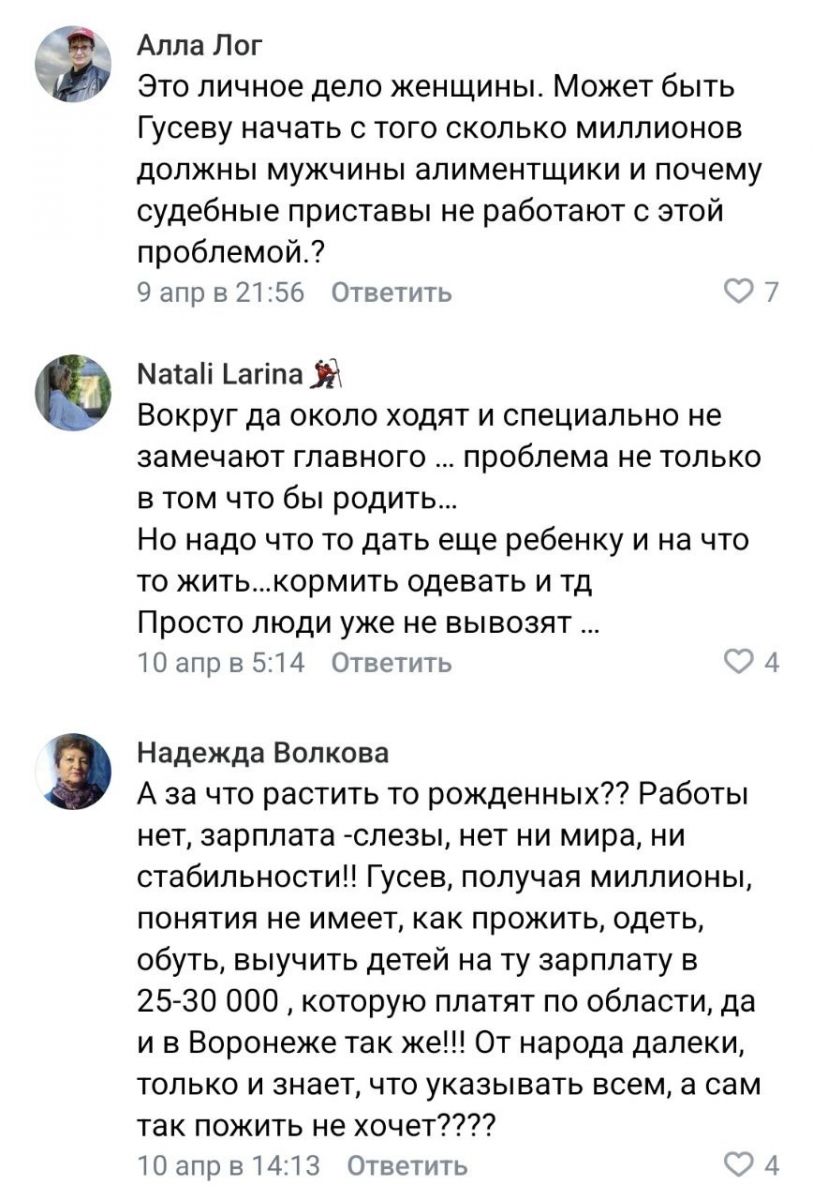Open Алла Лог's avatar photo
Screen dimensions: 813x1200
tap(73, 65)
